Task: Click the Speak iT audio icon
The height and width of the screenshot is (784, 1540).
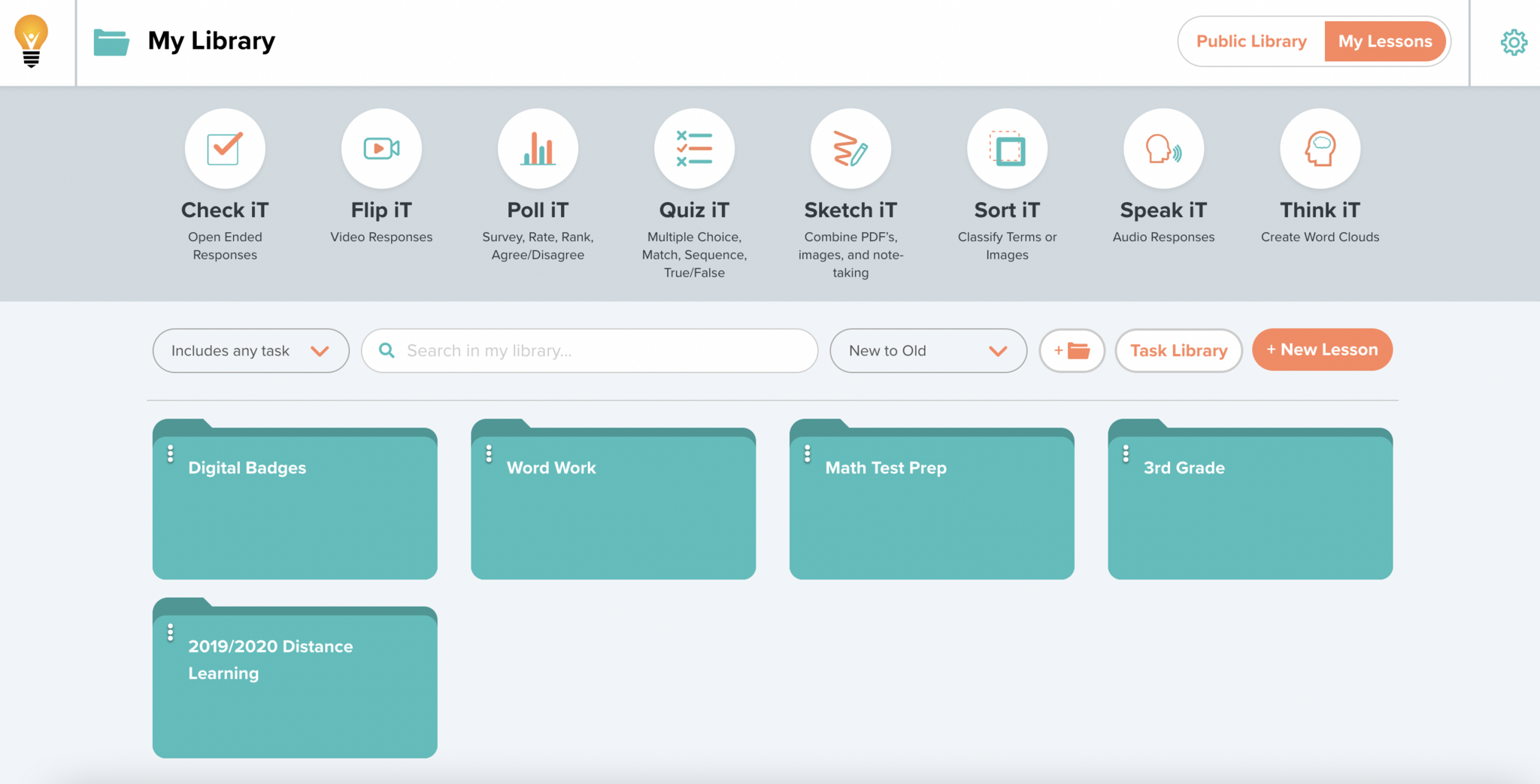Action: point(1163,148)
